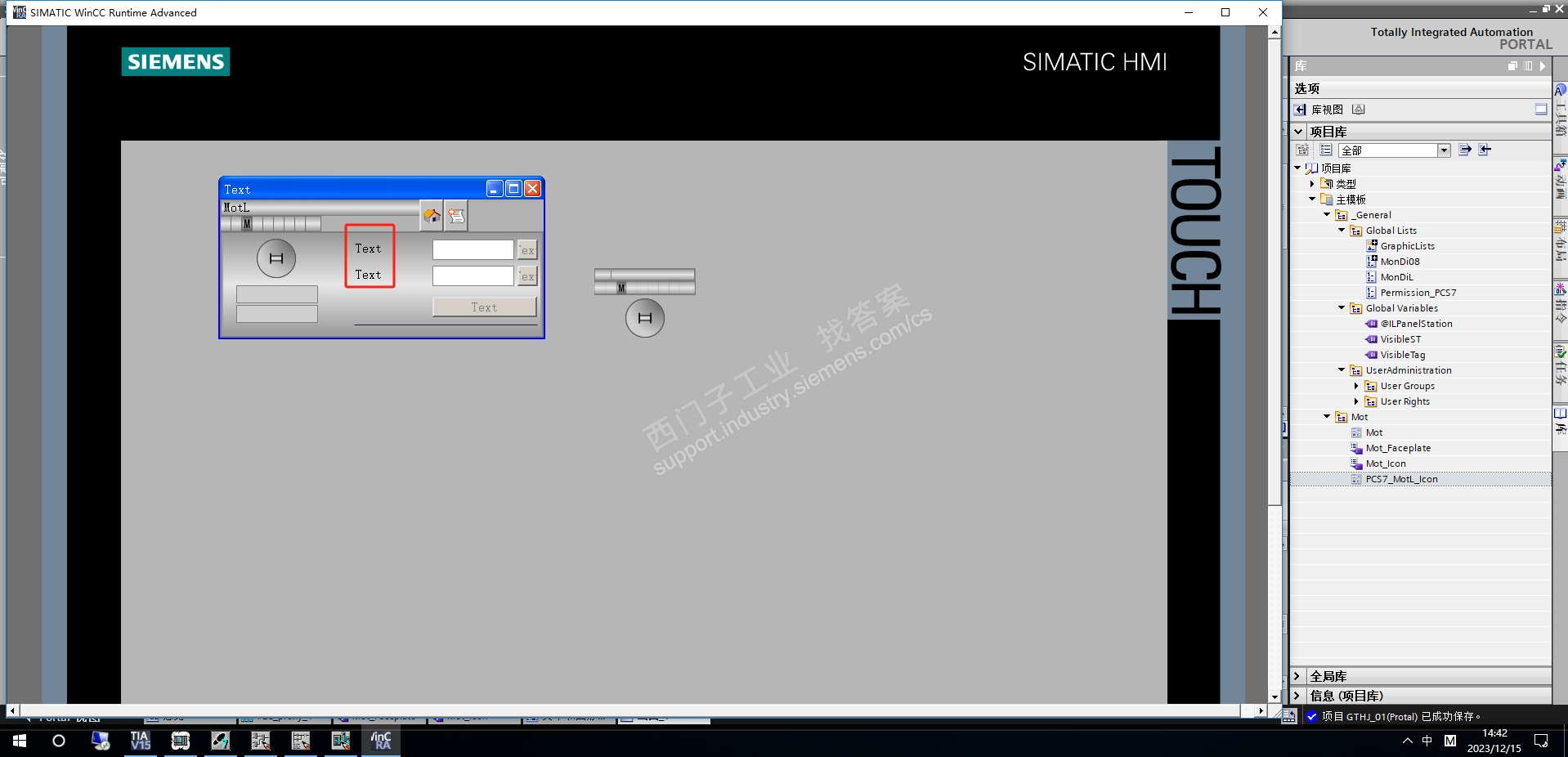1568x757 pixels.
Task: Select the VisibleTag variable
Action: tap(1403, 355)
